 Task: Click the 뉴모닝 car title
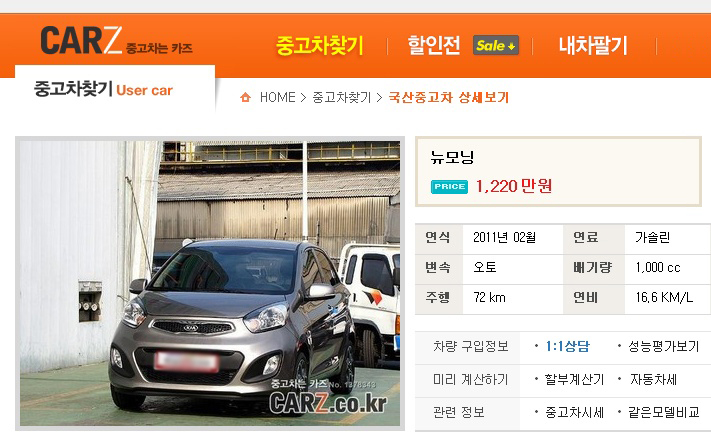452,157
